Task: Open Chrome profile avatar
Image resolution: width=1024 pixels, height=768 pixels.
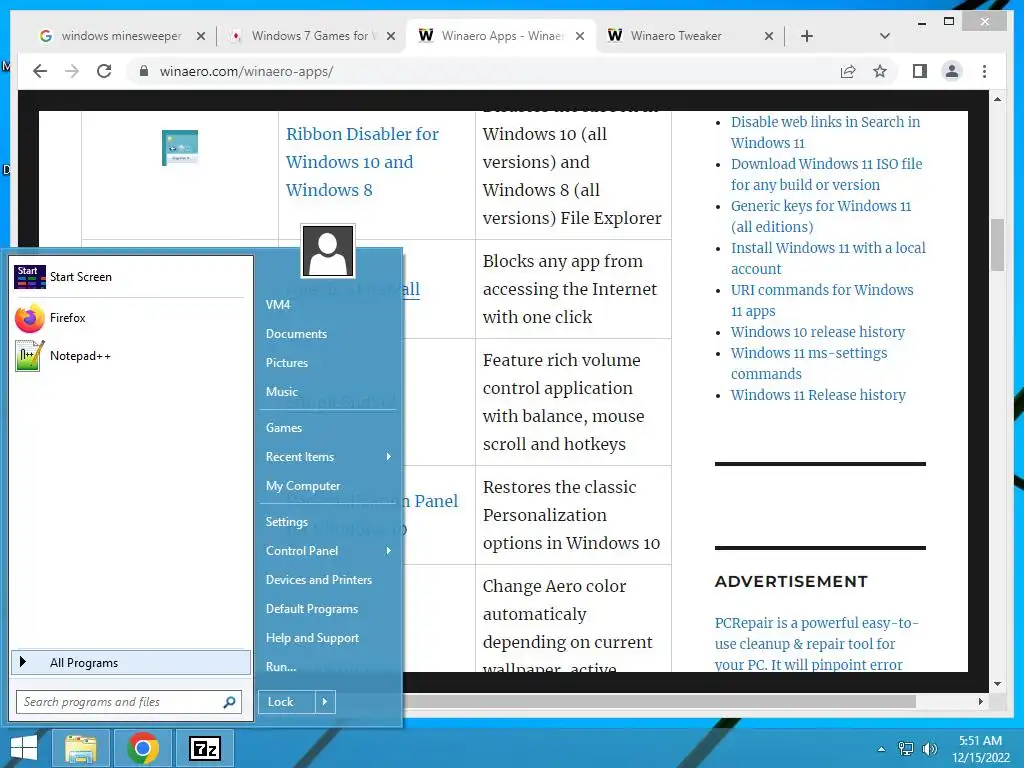Action: click(x=952, y=71)
